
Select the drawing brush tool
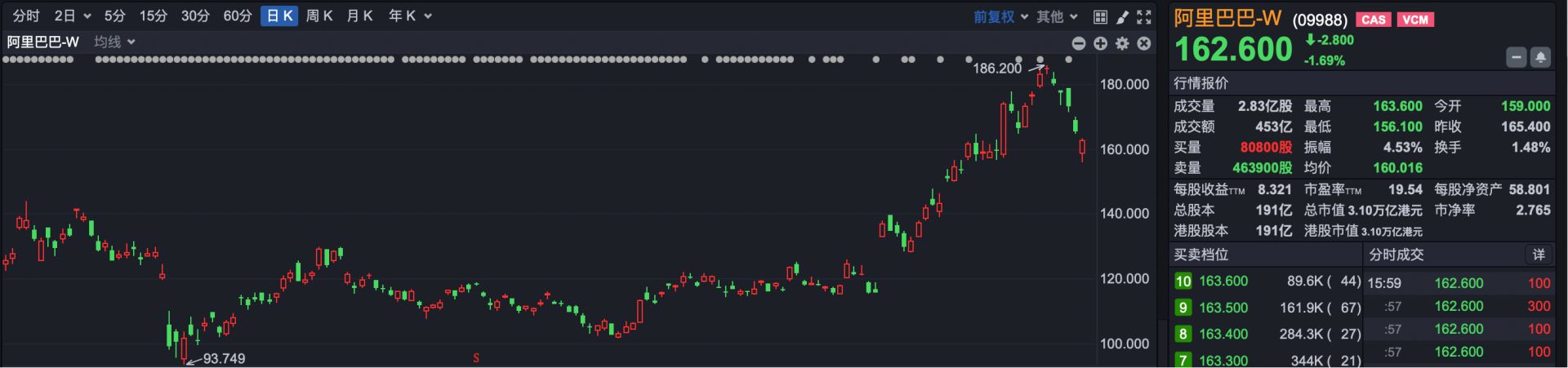[x=1122, y=16]
